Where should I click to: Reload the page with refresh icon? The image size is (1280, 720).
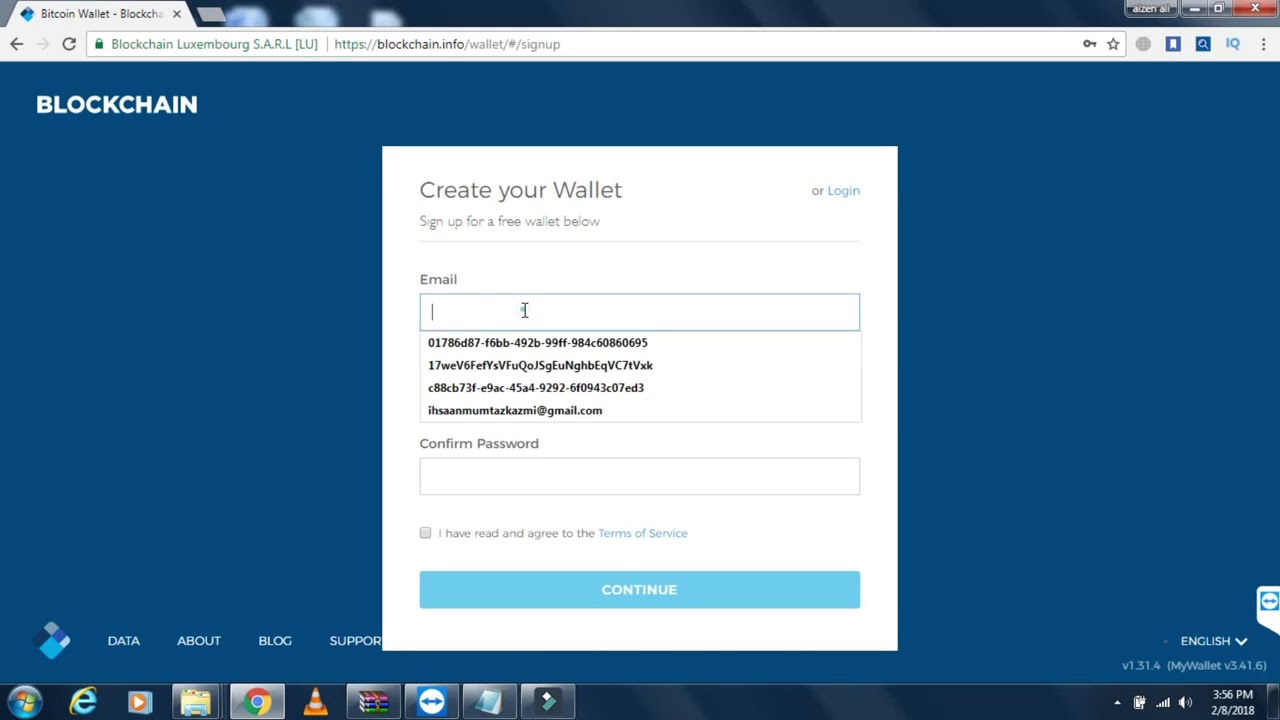coord(69,44)
